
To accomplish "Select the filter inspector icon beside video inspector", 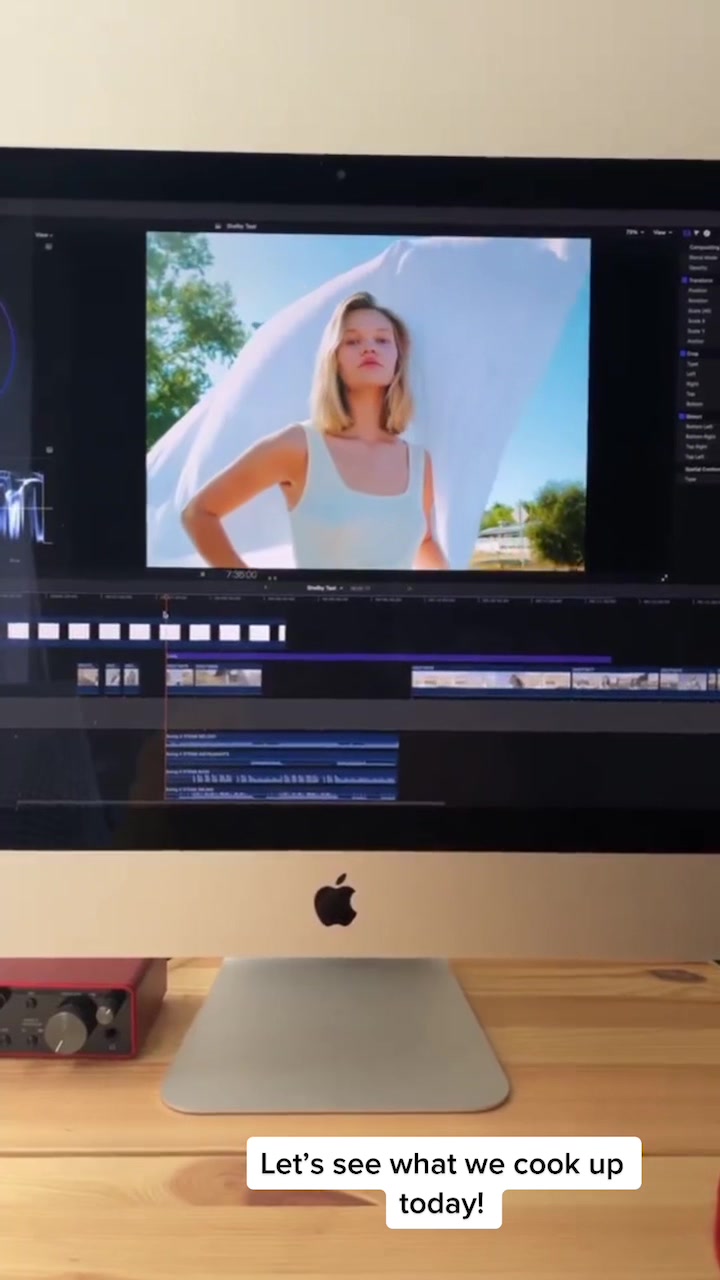I will coord(696,233).
